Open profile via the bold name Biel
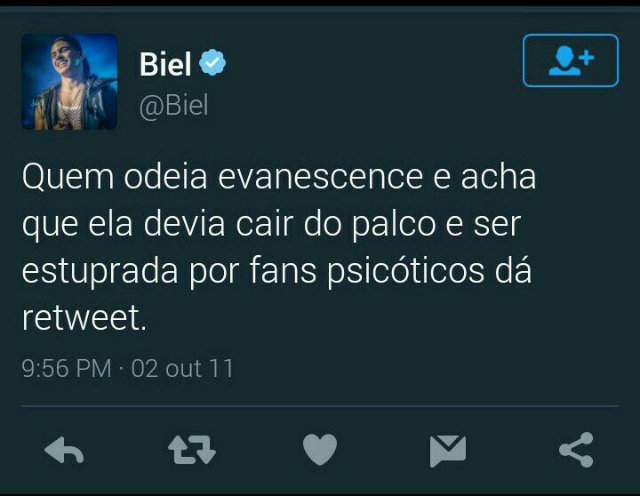Viewport: 640px width, 496px height. tap(165, 64)
